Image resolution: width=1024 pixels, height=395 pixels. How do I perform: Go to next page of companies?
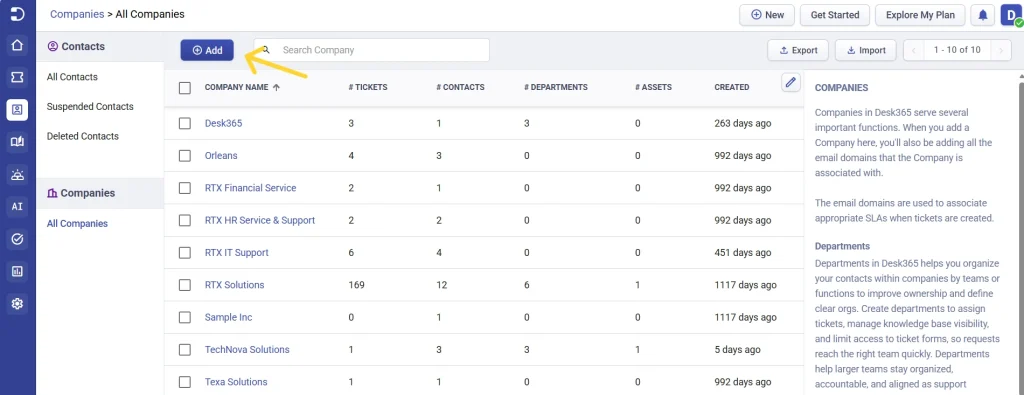point(1000,50)
